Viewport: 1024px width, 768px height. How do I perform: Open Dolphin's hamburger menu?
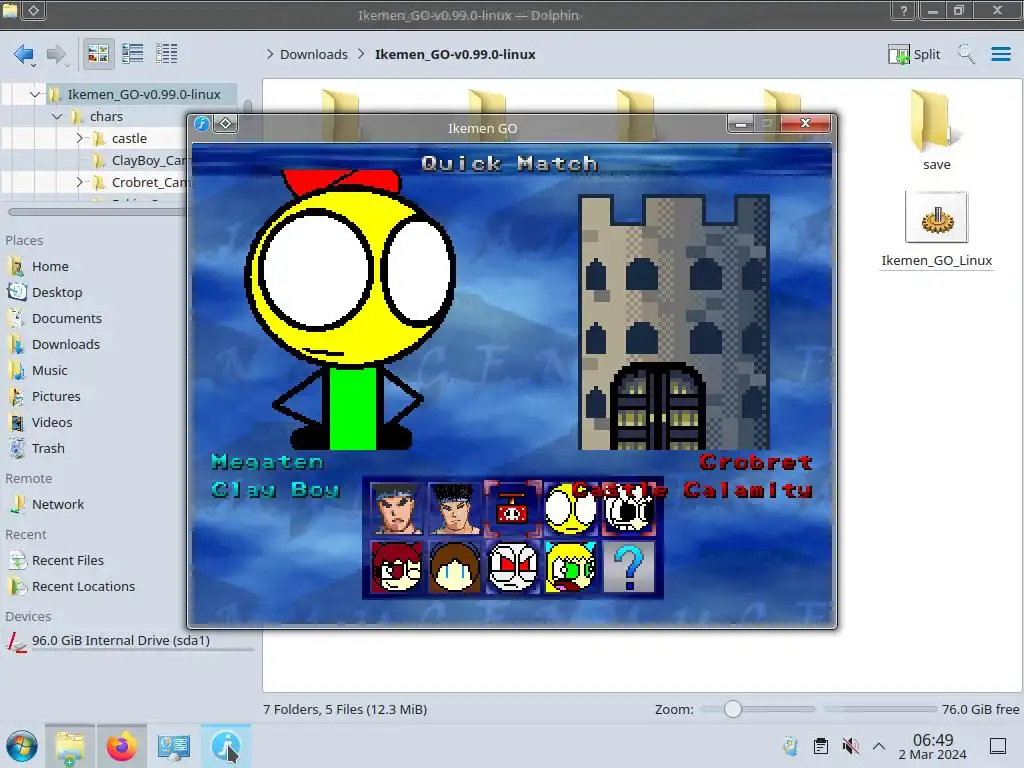coord(1000,54)
